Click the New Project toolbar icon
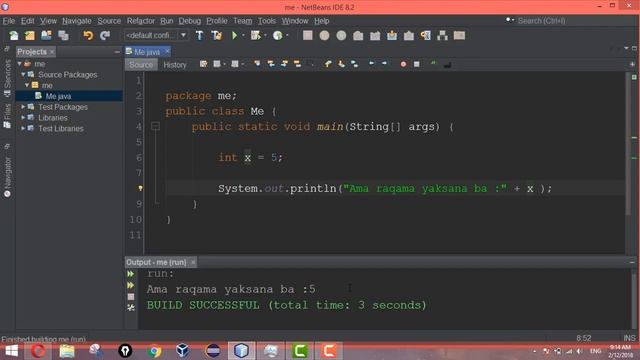The width and height of the screenshot is (640, 360). pos(30,36)
